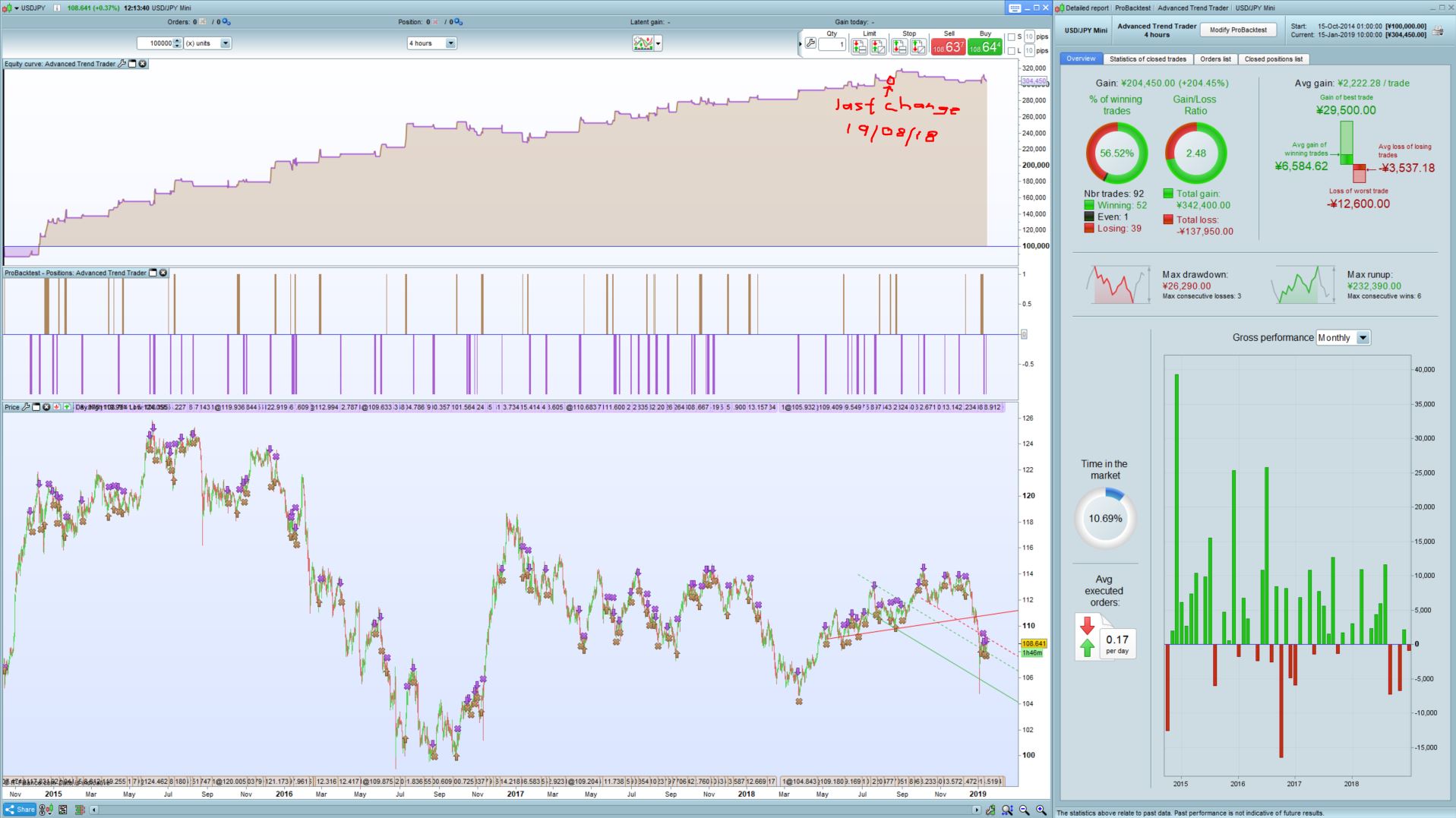Click the 56.52% winning trades donut chart

click(x=1116, y=153)
